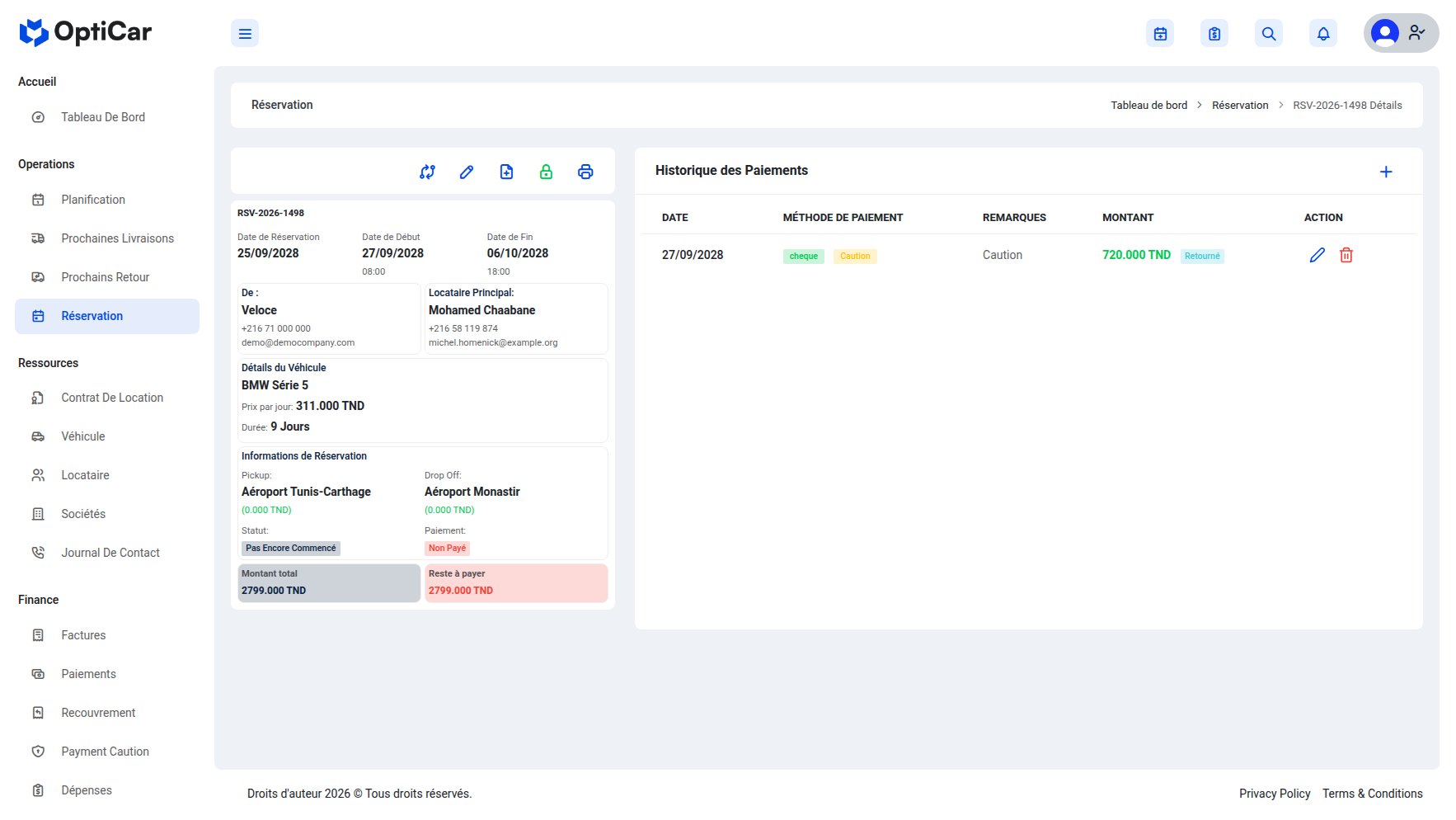Viewport: 1456px width, 820px height.
Task: Add a new payment with plus icon
Action: point(1386,172)
